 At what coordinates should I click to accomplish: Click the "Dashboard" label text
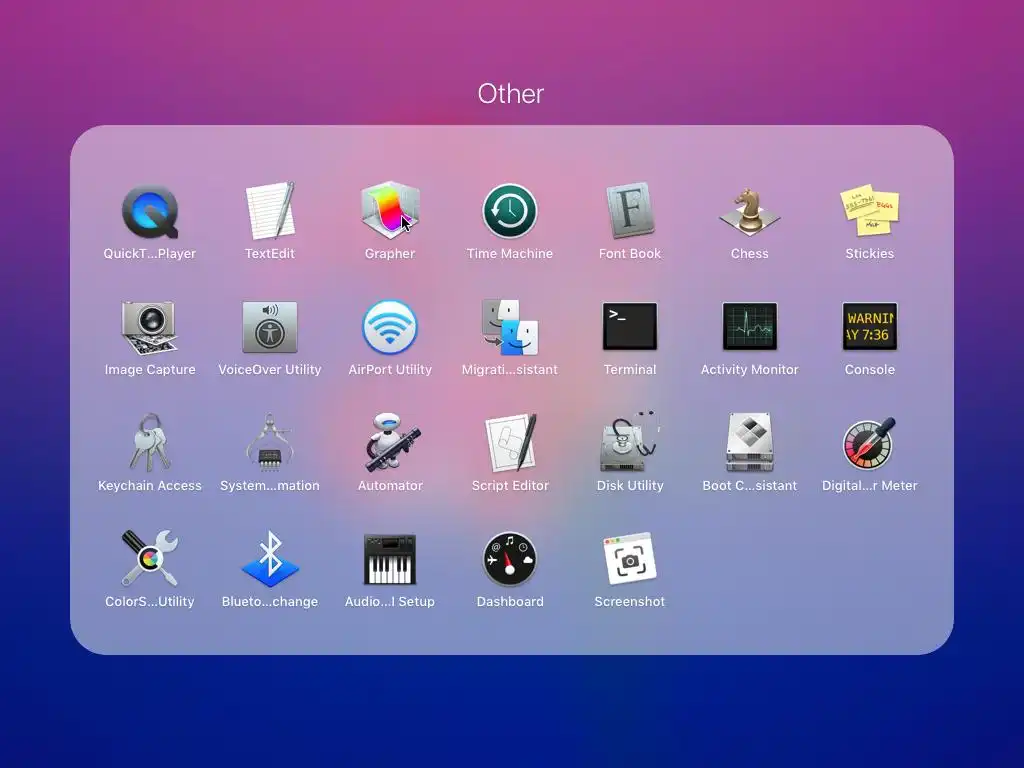coord(510,601)
